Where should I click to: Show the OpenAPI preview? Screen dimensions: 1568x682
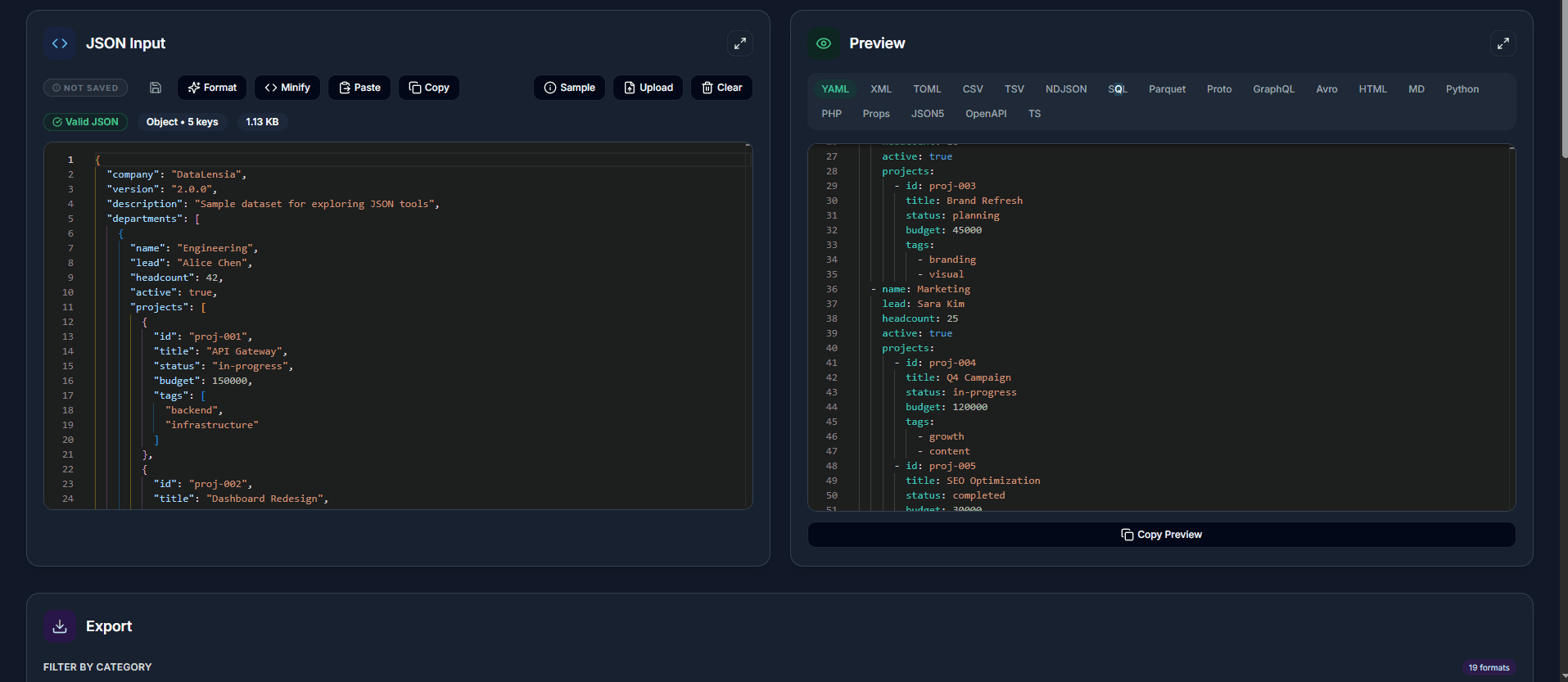[x=986, y=114]
